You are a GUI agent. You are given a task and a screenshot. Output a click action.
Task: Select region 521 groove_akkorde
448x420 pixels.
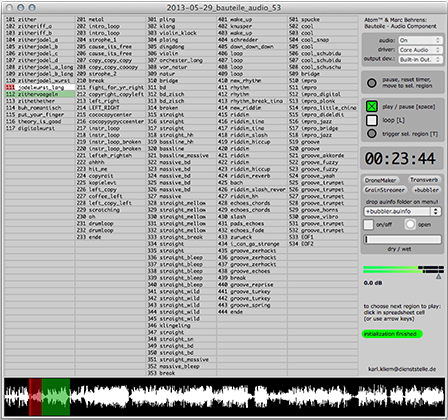pos(323,155)
